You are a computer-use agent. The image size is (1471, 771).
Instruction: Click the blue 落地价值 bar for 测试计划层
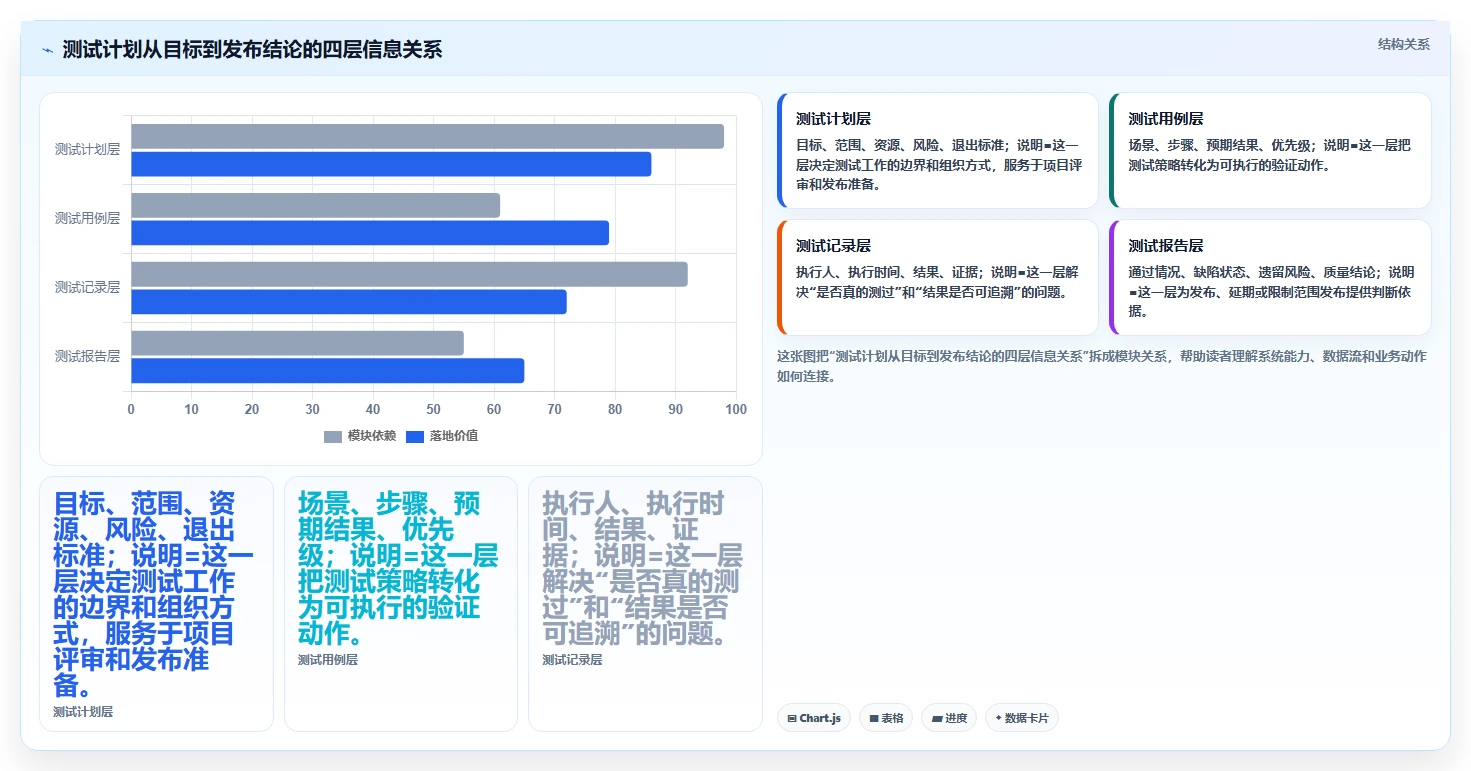(x=391, y=164)
